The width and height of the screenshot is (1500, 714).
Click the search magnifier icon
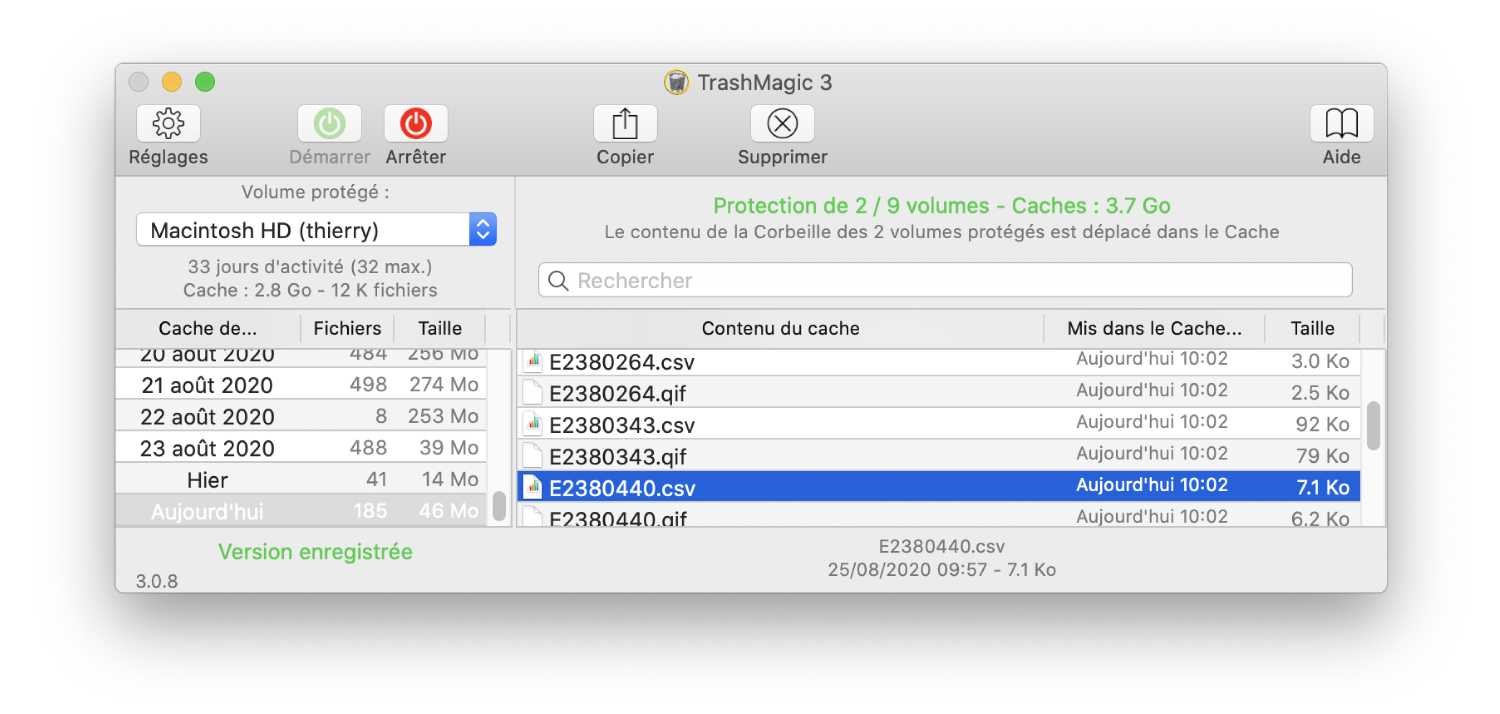(559, 281)
